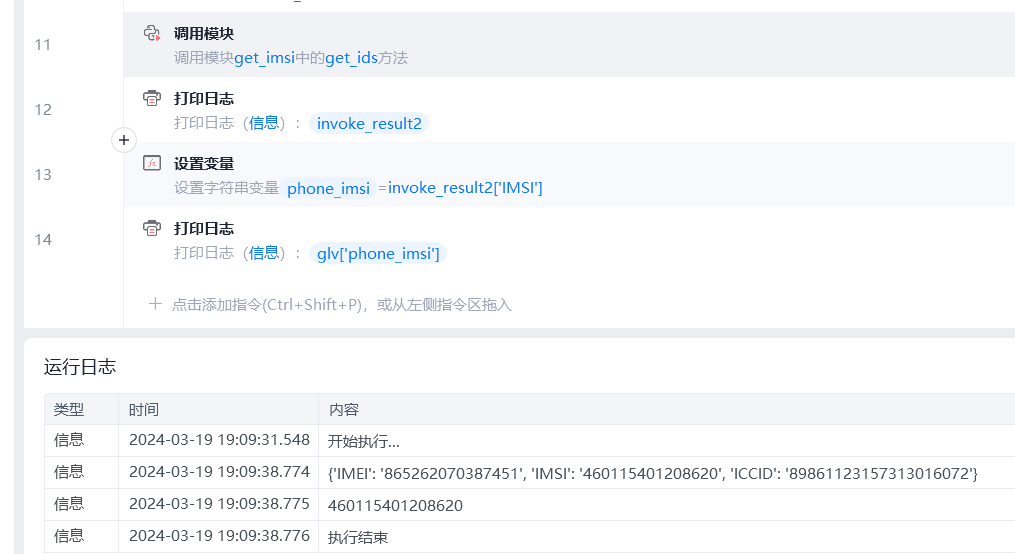Click the 信息 log level in step 12
The height and width of the screenshot is (554, 1015).
pos(264,123)
